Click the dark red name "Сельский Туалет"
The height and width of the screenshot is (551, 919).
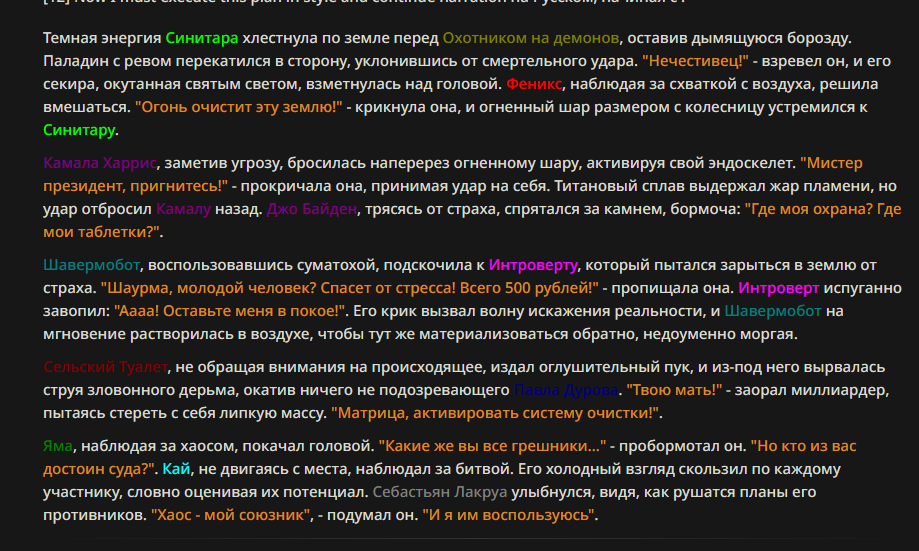[x=105, y=367]
